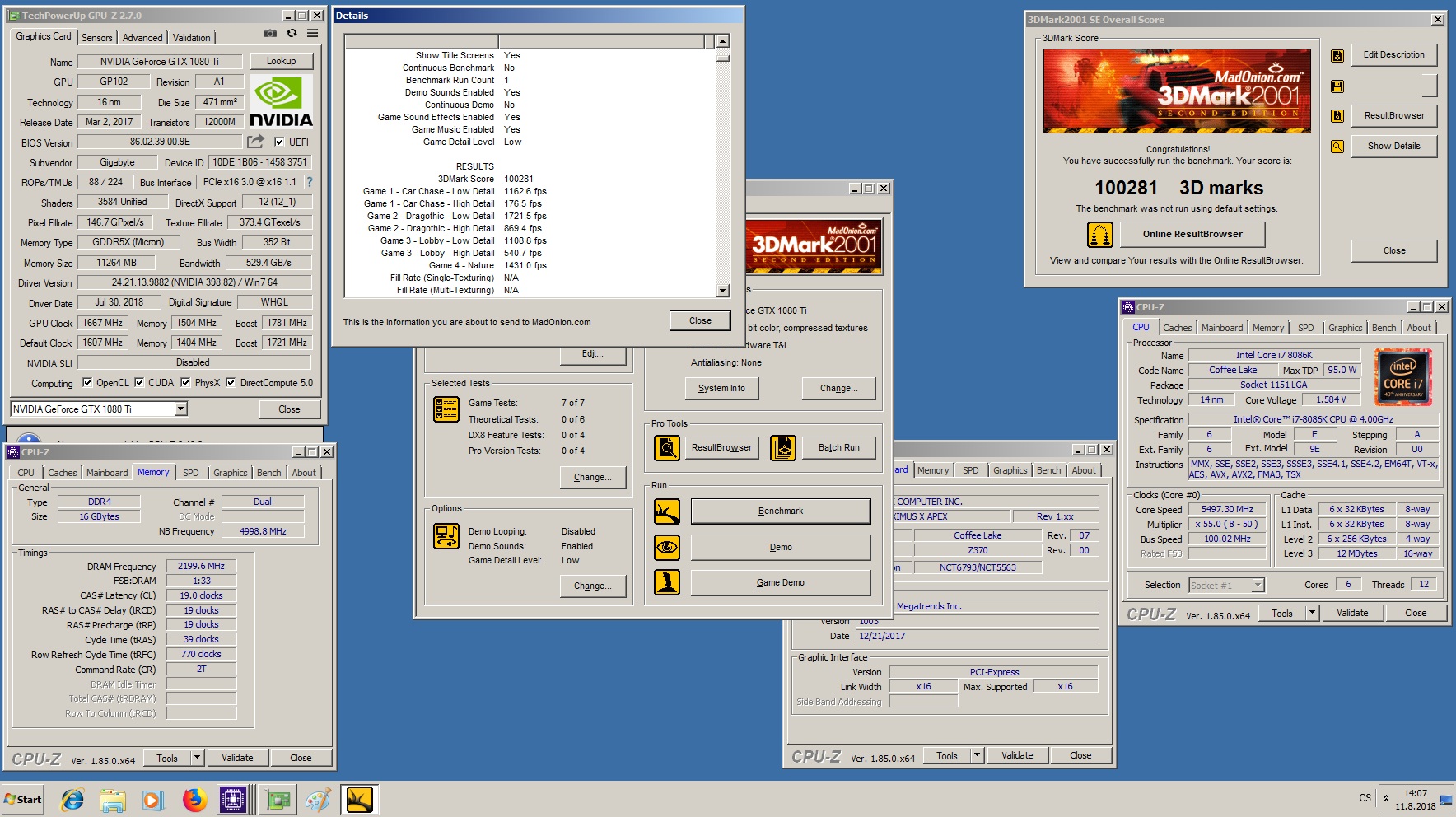The width and height of the screenshot is (1456, 817).
Task: Open the Caches tab in the right CPU-Z window
Action: (1177, 328)
